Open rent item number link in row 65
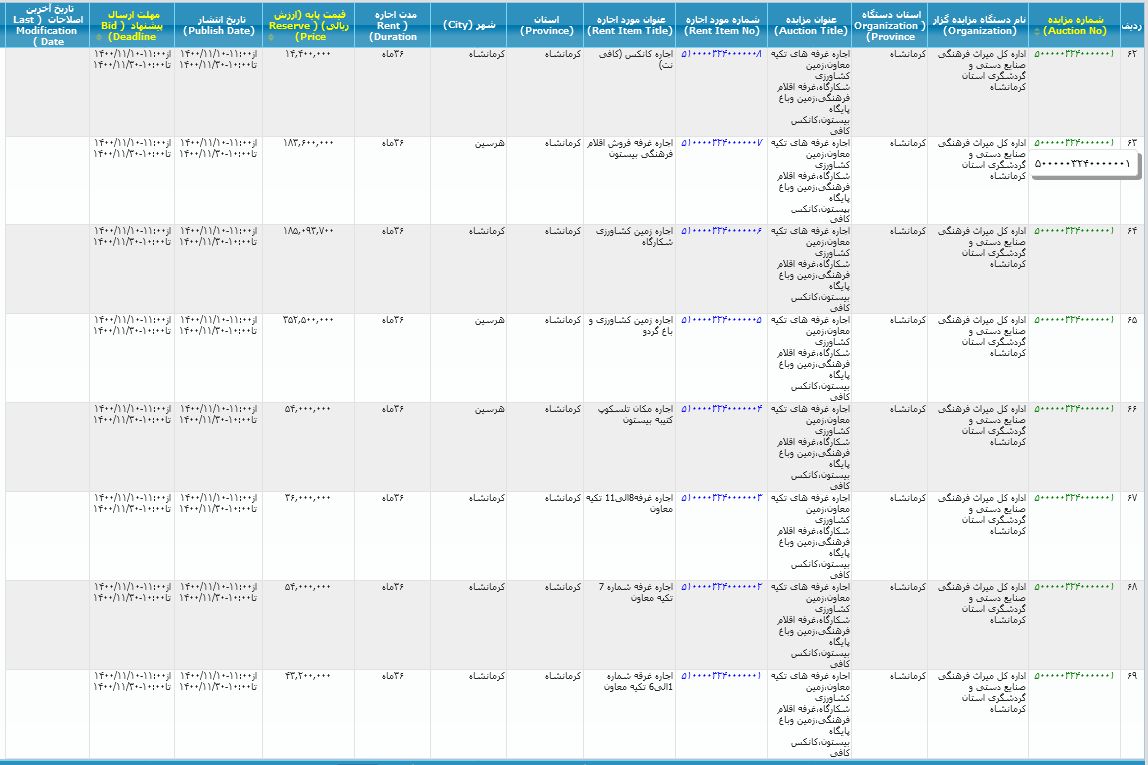Image resolution: width=1148 pixels, height=765 pixels. (x=720, y=320)
